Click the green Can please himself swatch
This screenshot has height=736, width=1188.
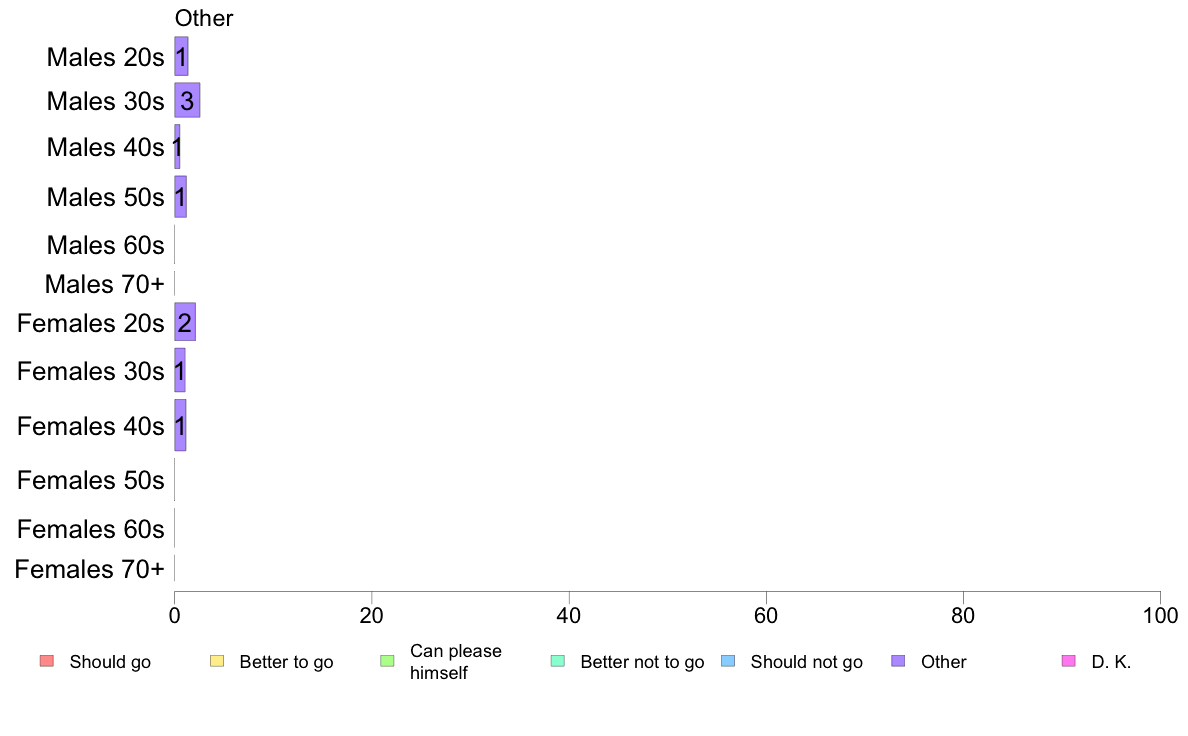click(x=387, y=661)
